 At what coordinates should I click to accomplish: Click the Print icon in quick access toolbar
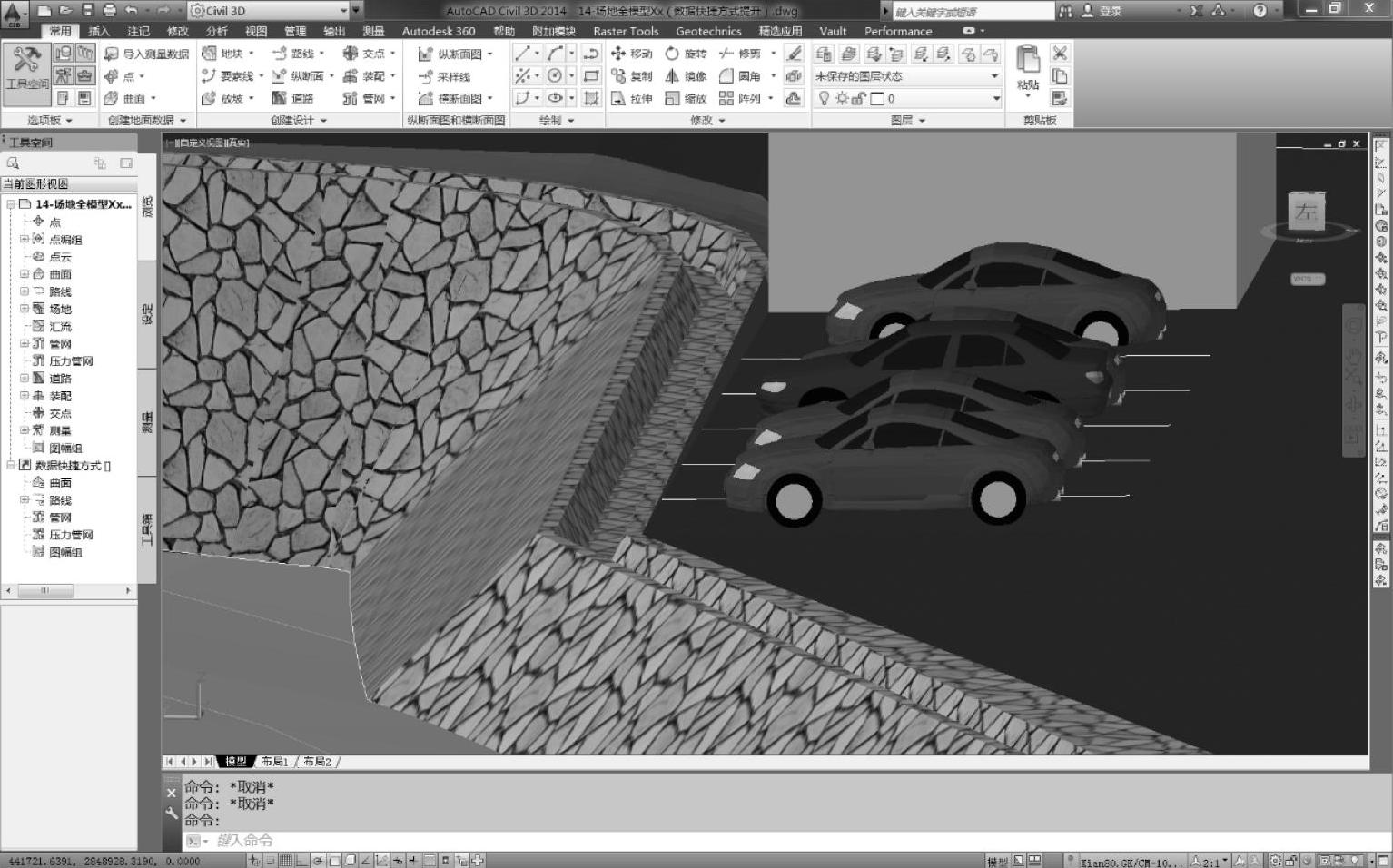pos(109,11)
